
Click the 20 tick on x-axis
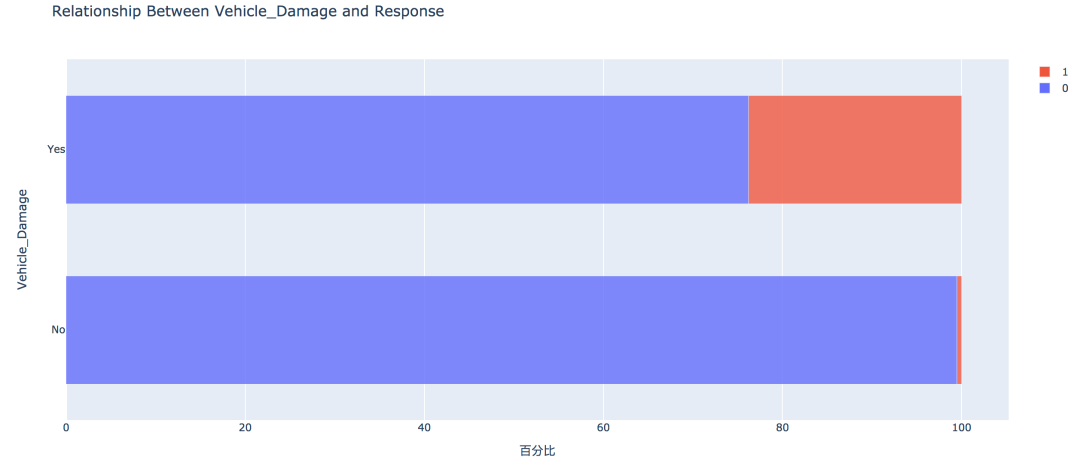pos(245,428)
